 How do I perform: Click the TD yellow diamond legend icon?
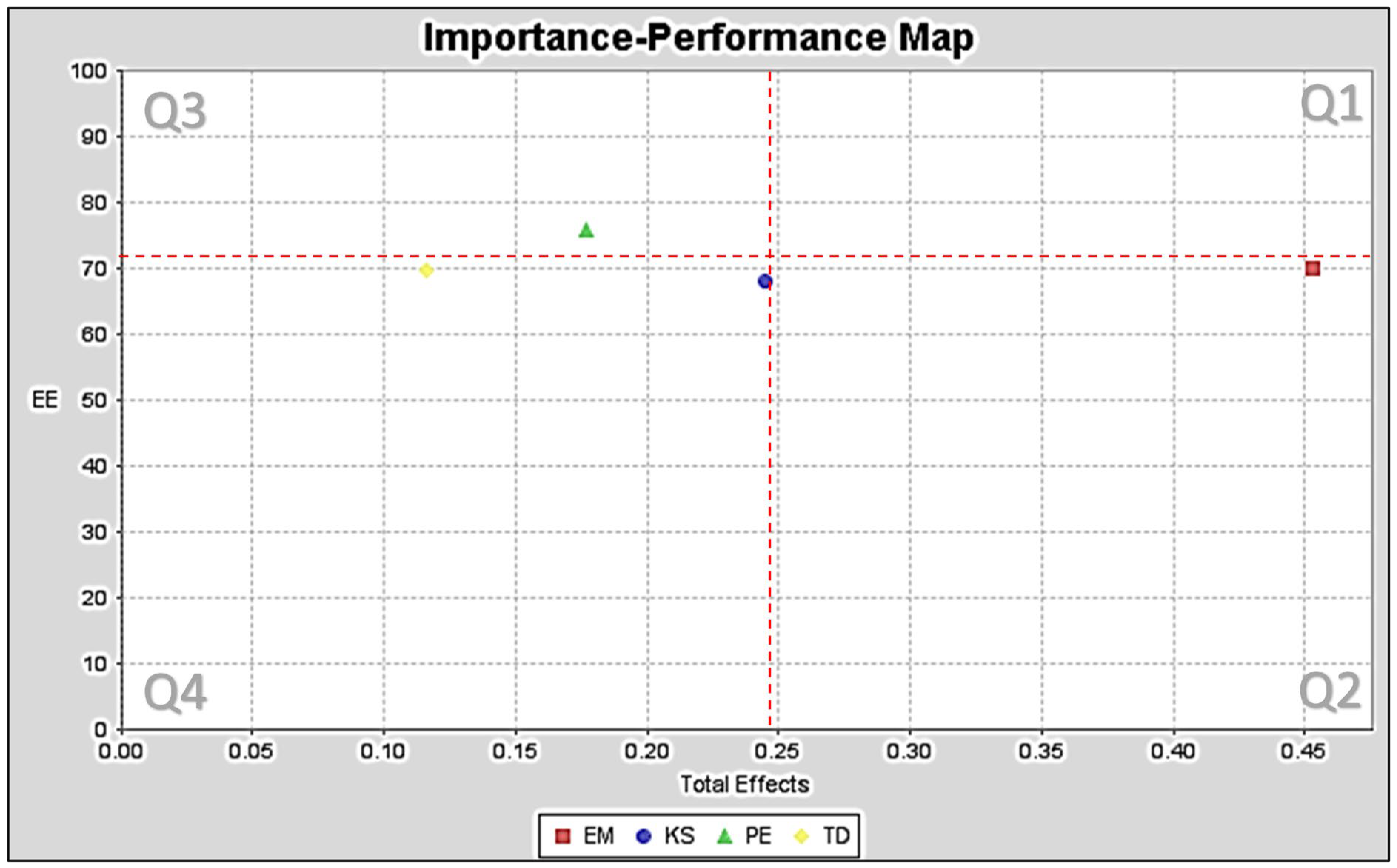click(801, 837)
